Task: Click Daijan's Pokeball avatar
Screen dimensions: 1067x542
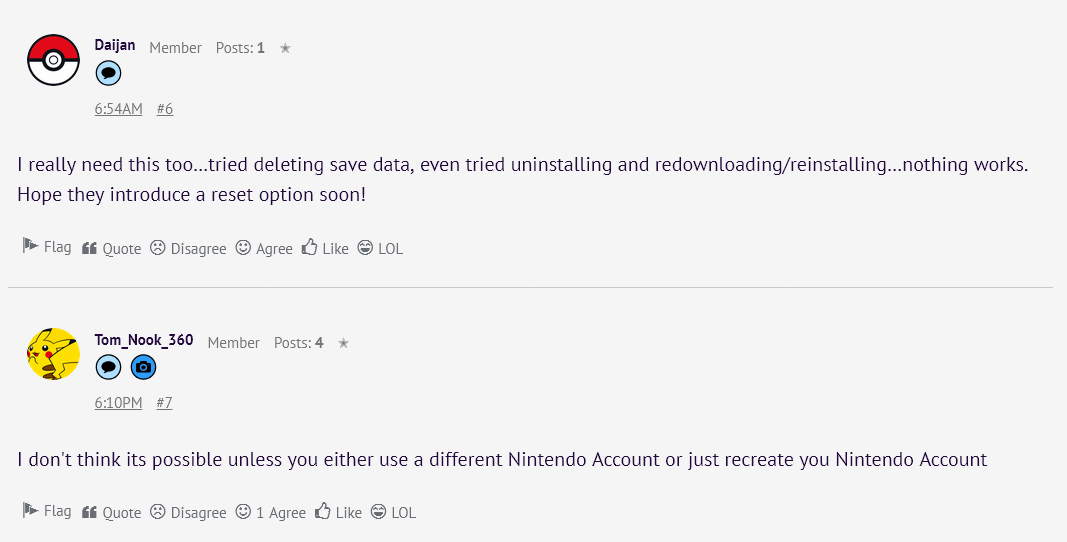Action: click(53, 60)
